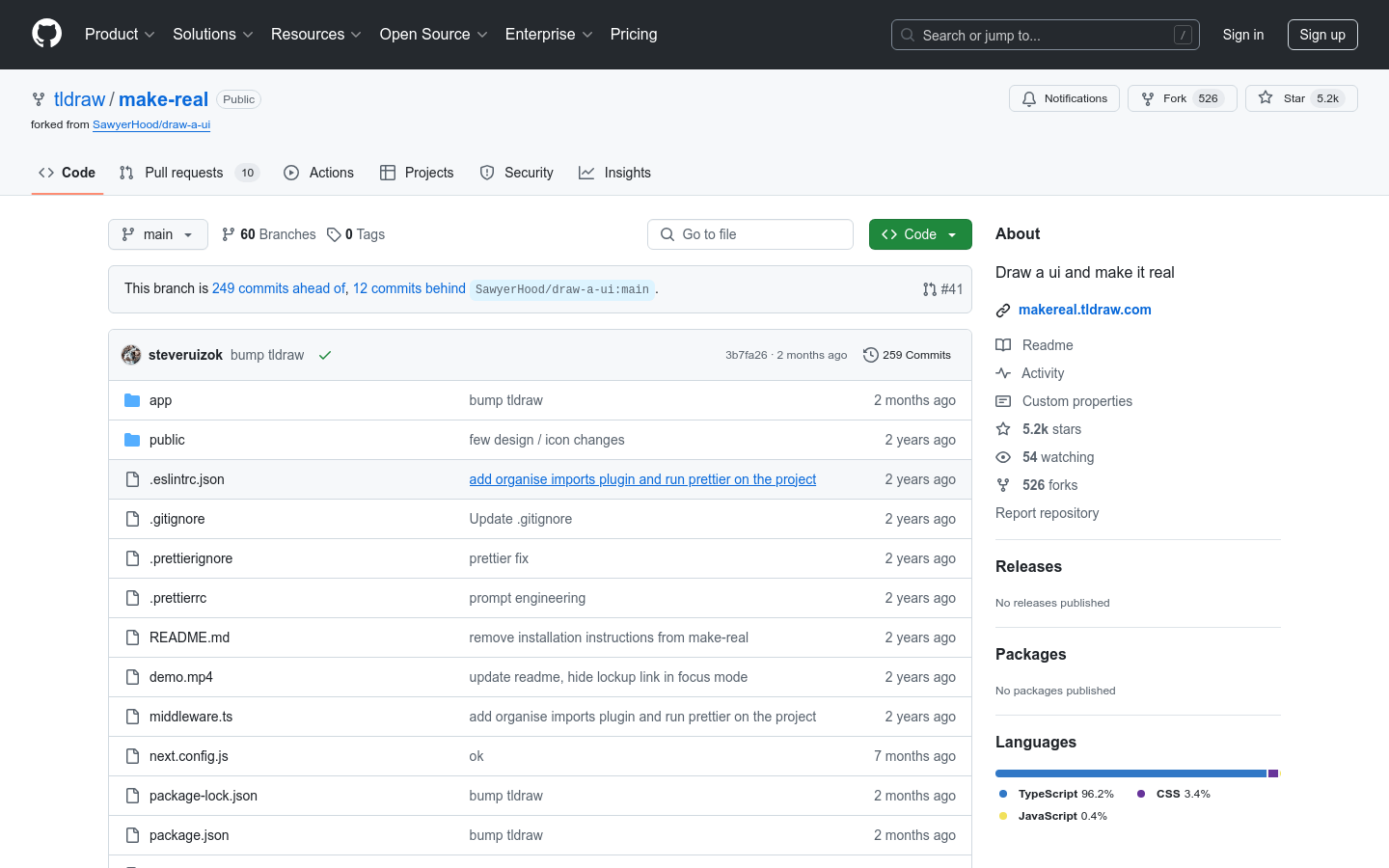Open the Insights tab
The width and height of the screenshot is (1389, 868).
click(615, 173)
